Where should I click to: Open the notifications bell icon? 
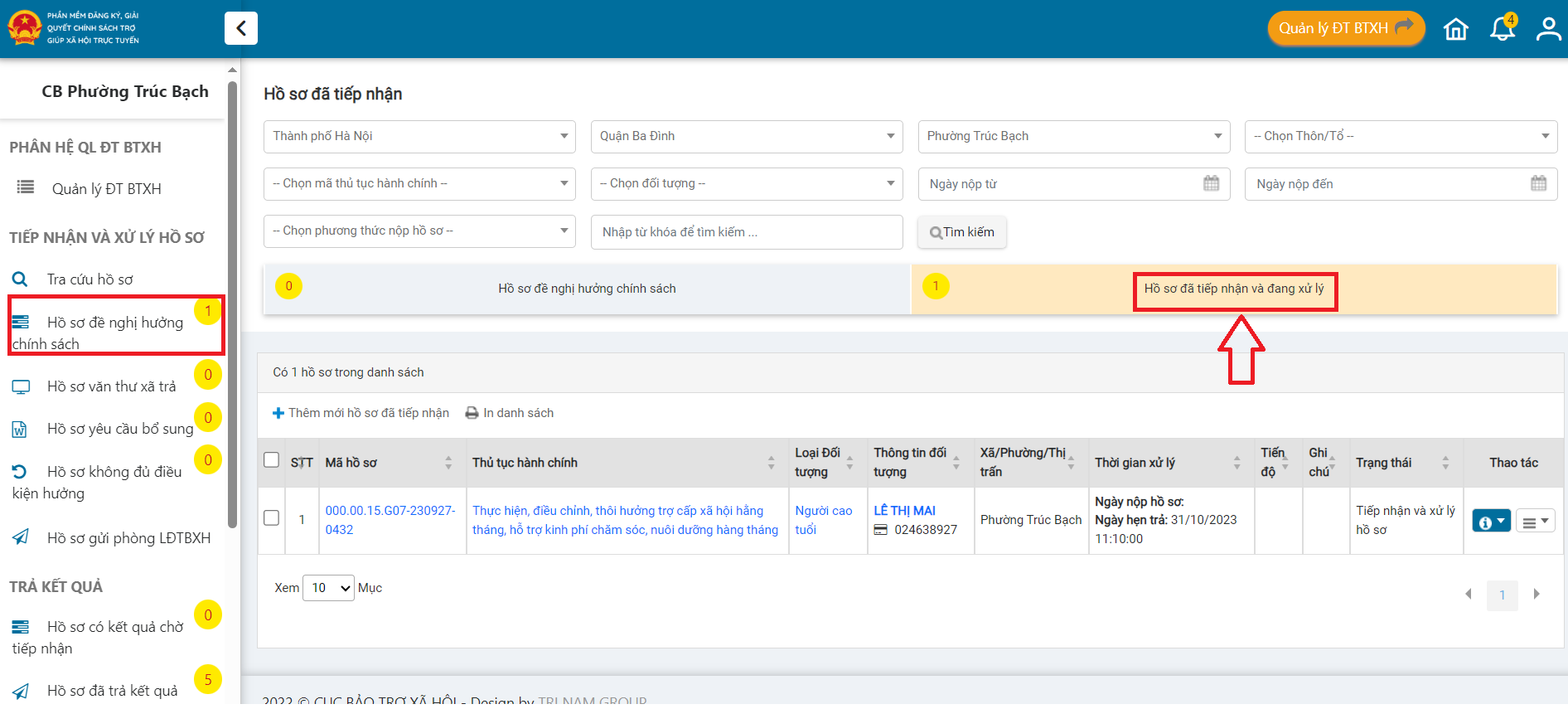click(x=1502, y=29)
